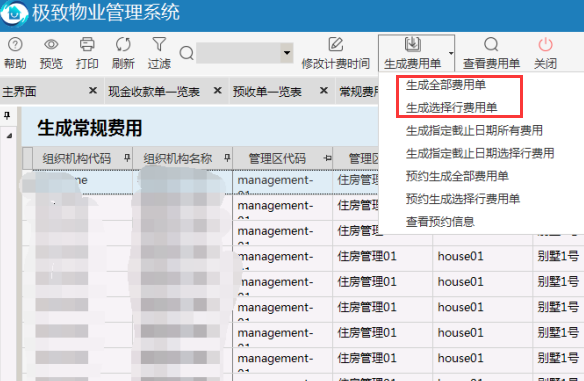584x381 pixels.
Task: Click the 生成费用单 toolbar button
Action: [413, 53]
